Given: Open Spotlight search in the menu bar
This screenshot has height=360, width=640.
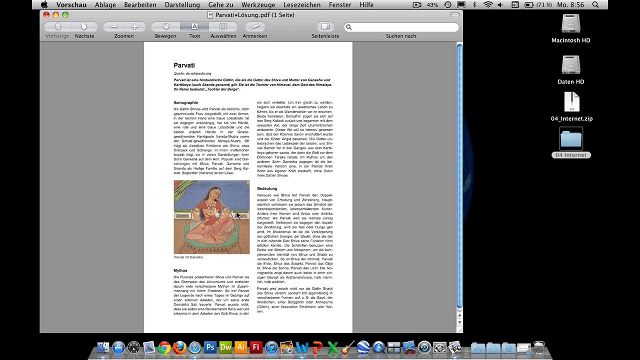Looking at the screenshot, I should pyautogui.click(x=596, y=5).
